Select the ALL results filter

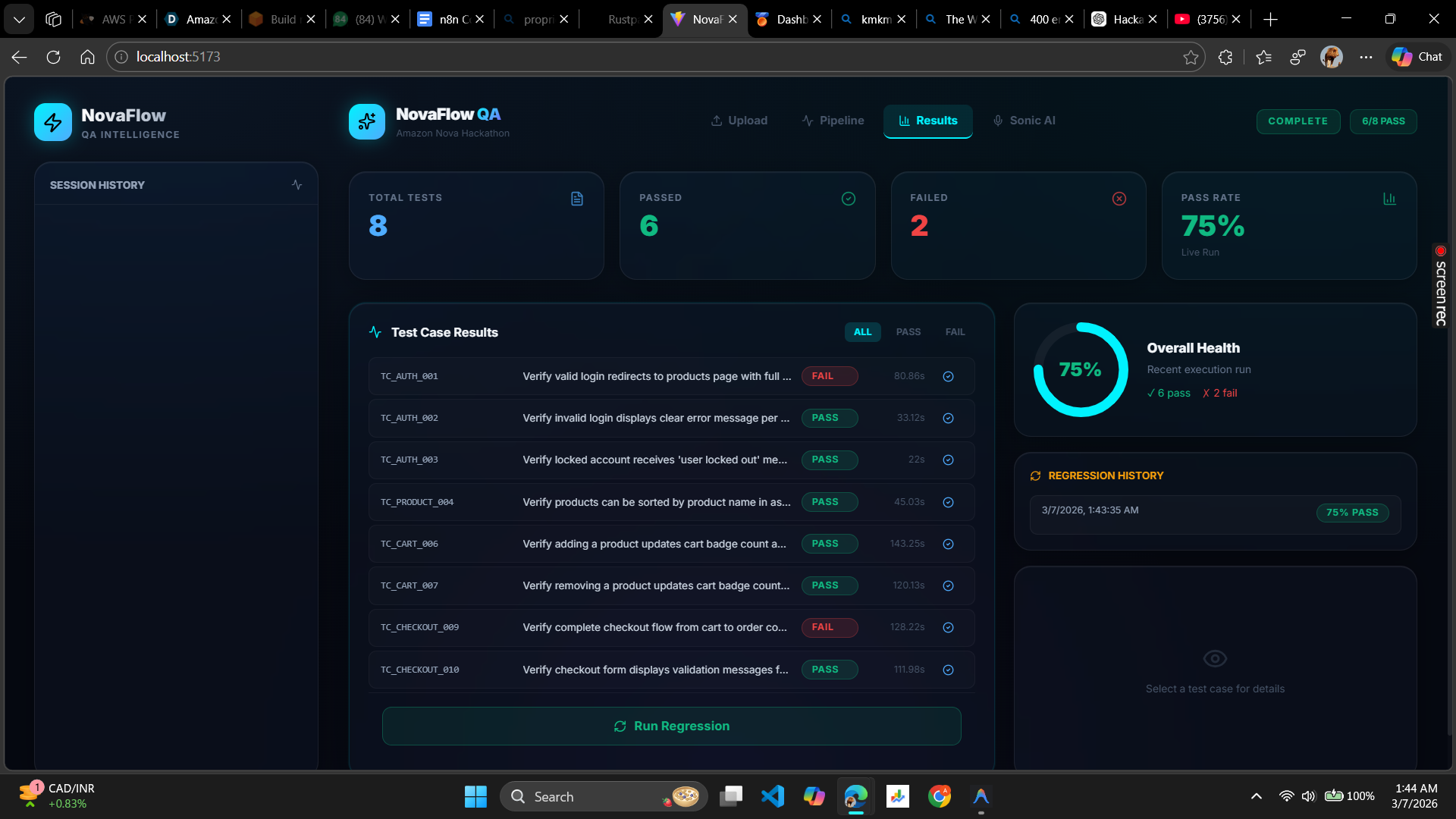tap(862, 332)
